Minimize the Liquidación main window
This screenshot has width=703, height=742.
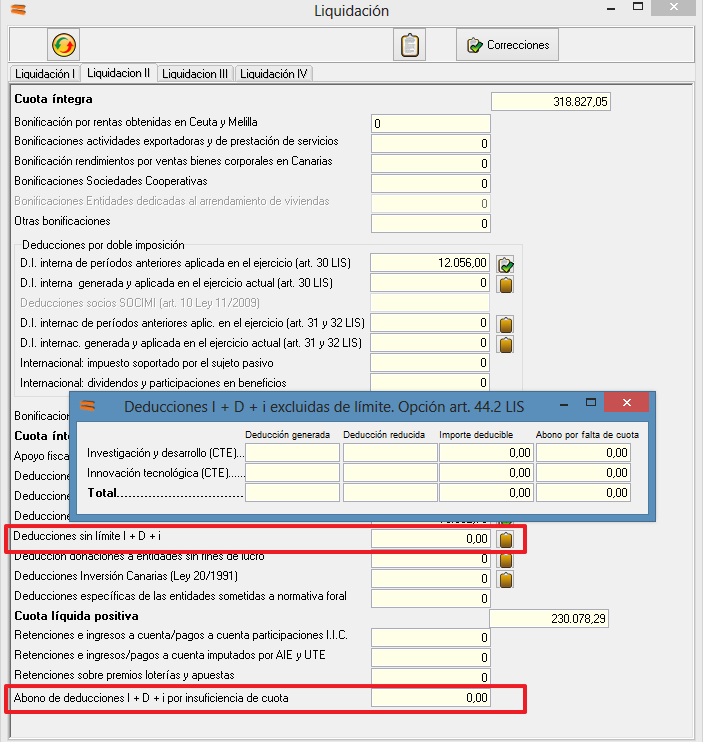611,9
